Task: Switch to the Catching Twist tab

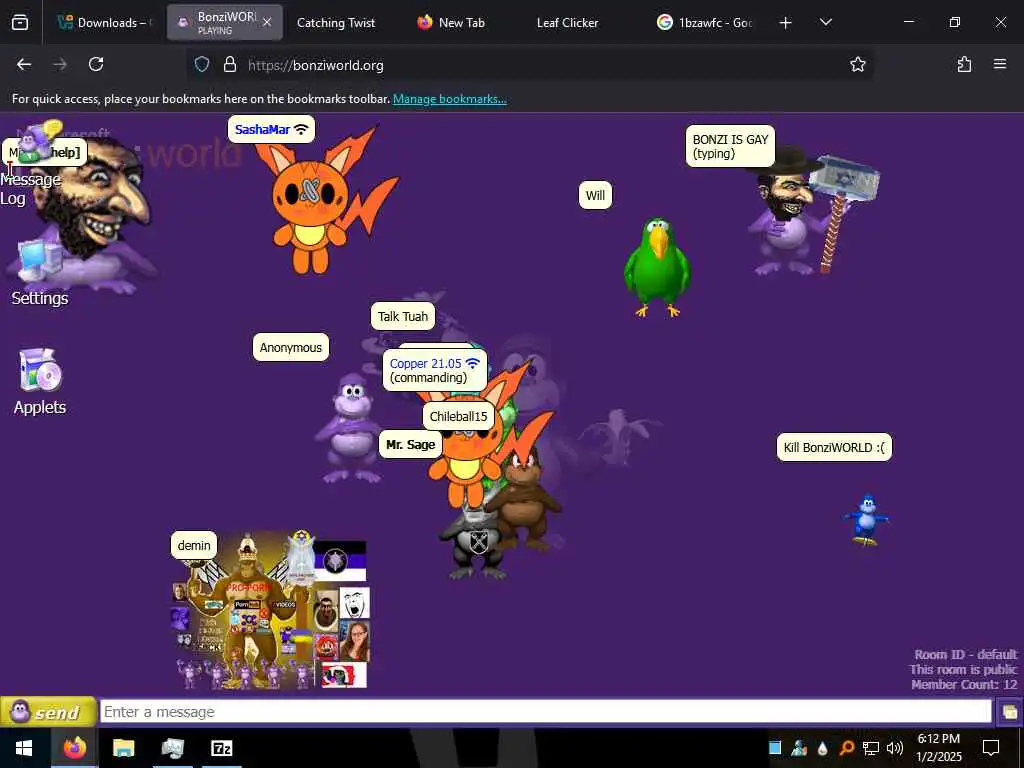Action: [x=336, y=23]
